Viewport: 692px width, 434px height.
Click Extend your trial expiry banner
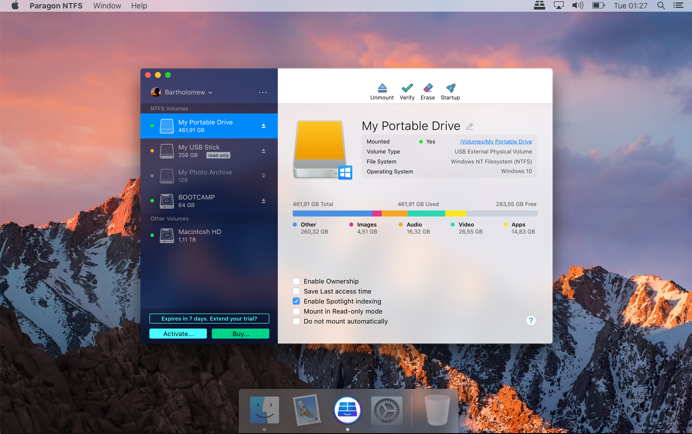209,318
